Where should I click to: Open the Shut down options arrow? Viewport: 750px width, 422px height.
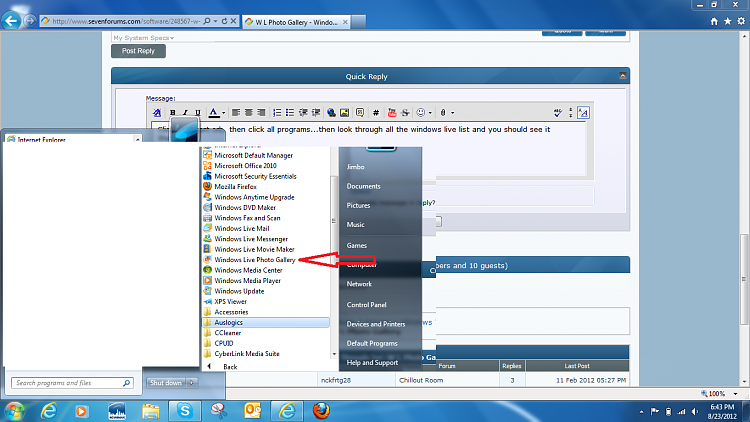192,383
